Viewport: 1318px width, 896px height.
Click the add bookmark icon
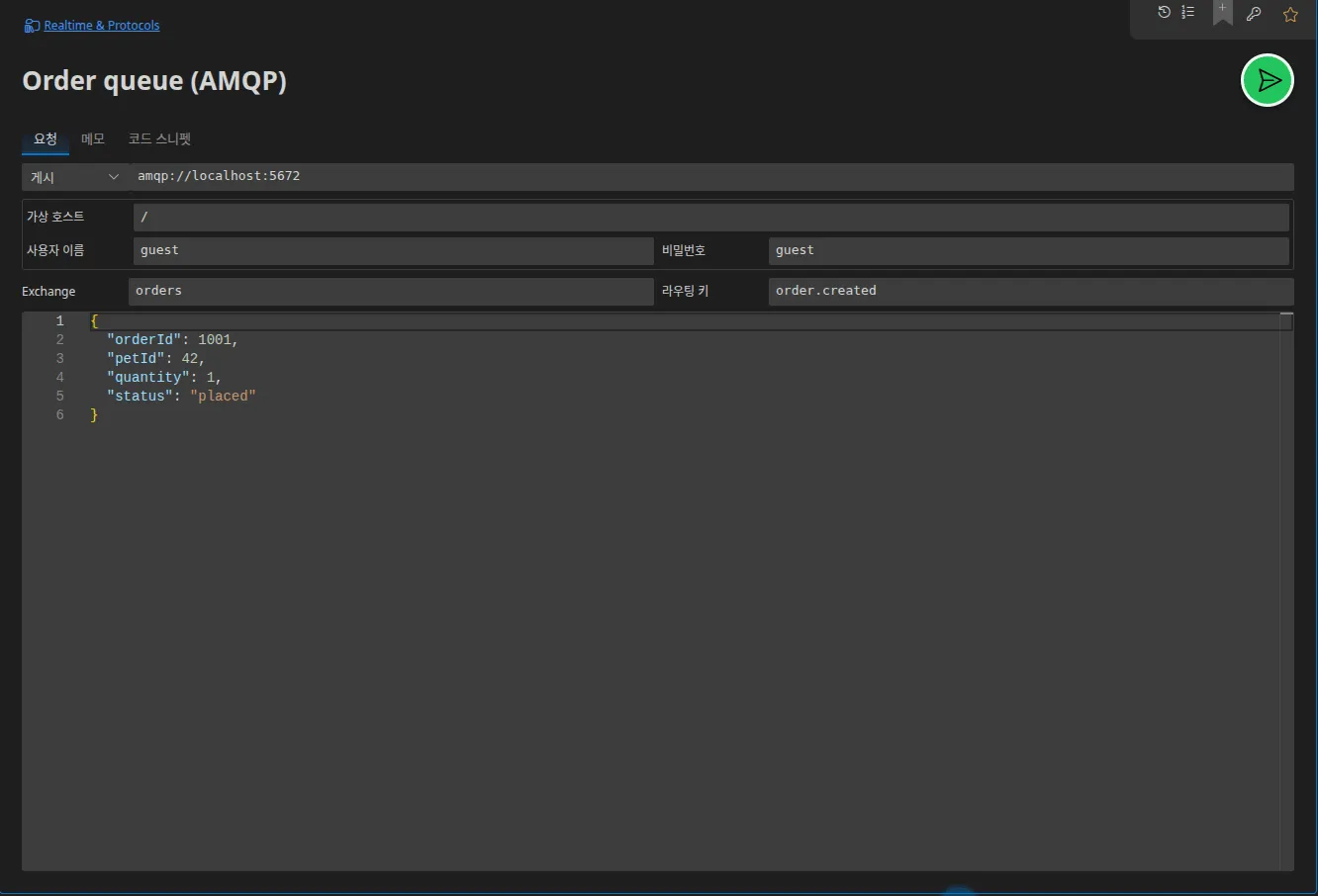(x=1223, y=13)
